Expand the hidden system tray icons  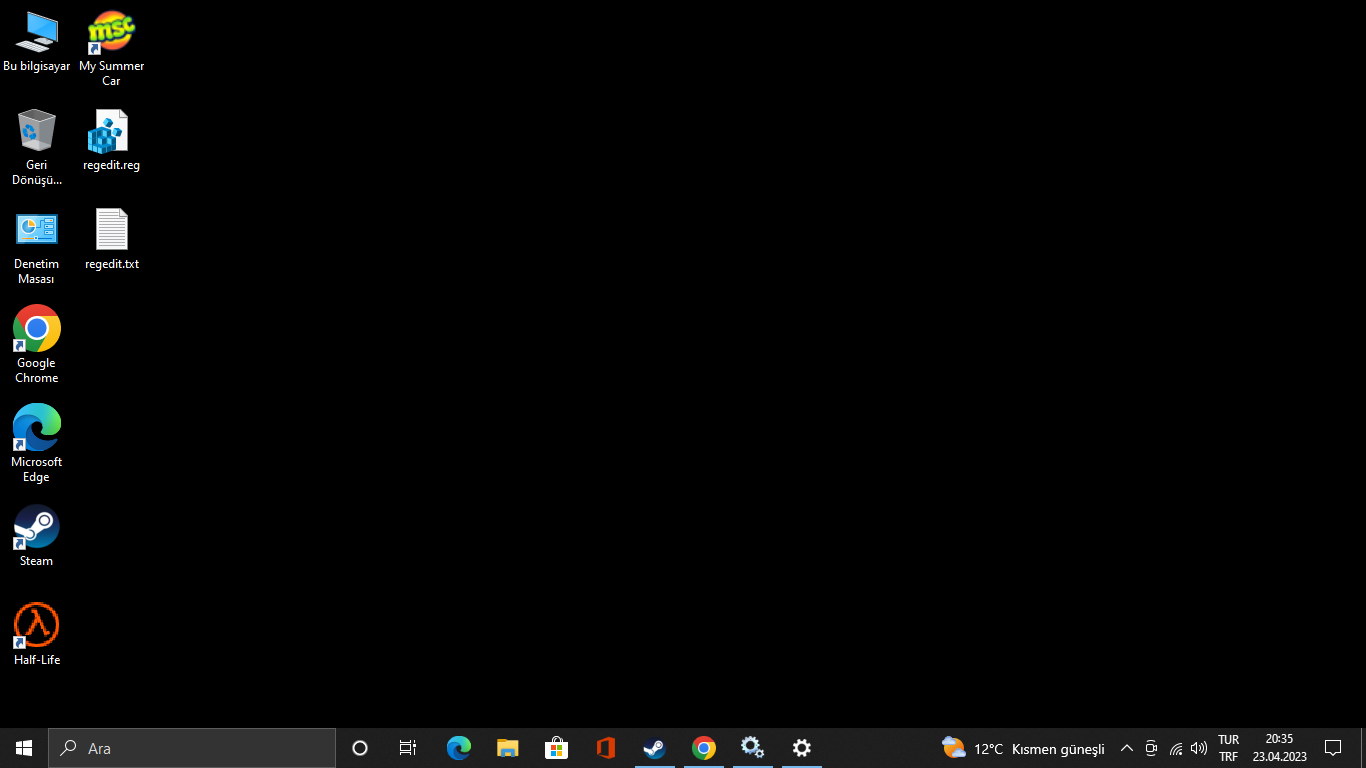(x=1127, y=748)
